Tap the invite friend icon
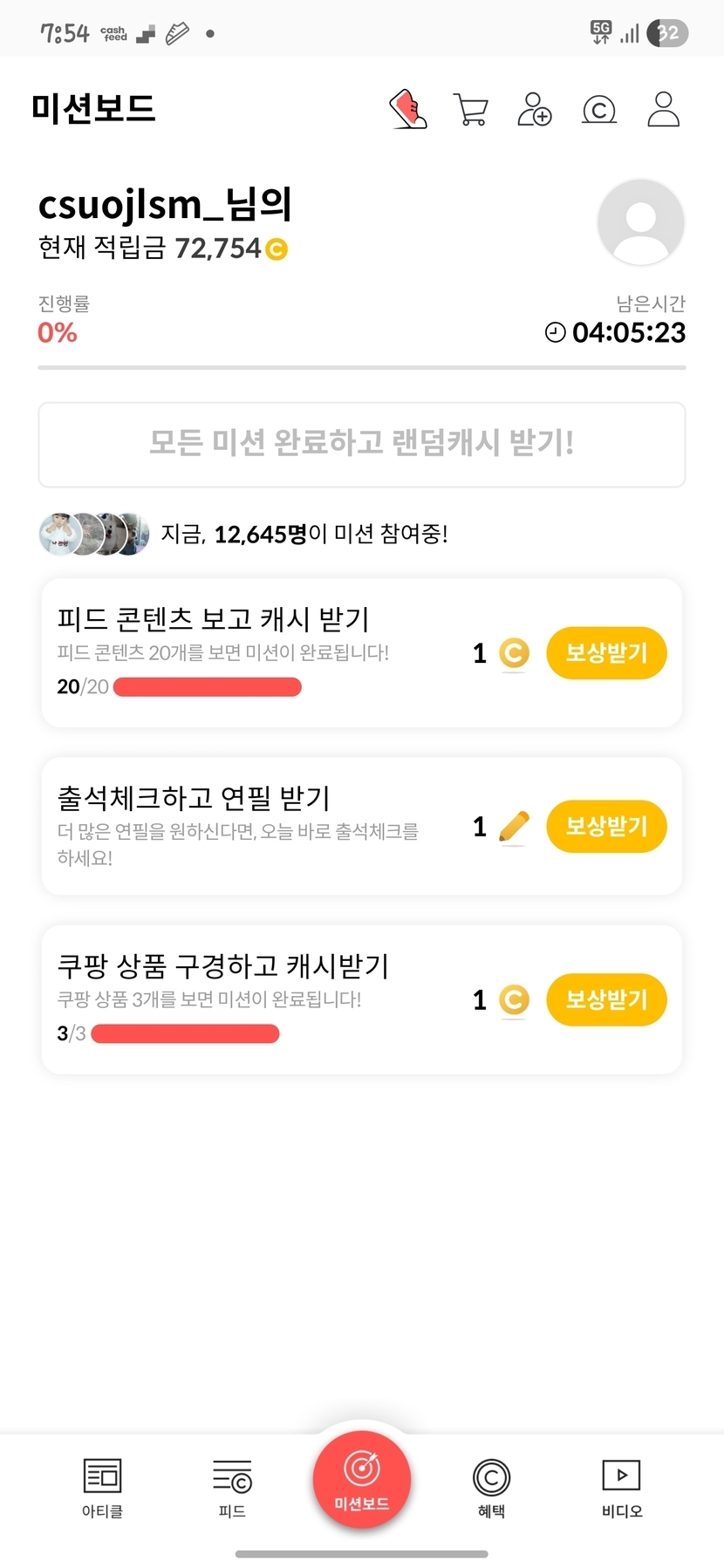Viewport: 724px width, 1568px height. pos(535,110)
